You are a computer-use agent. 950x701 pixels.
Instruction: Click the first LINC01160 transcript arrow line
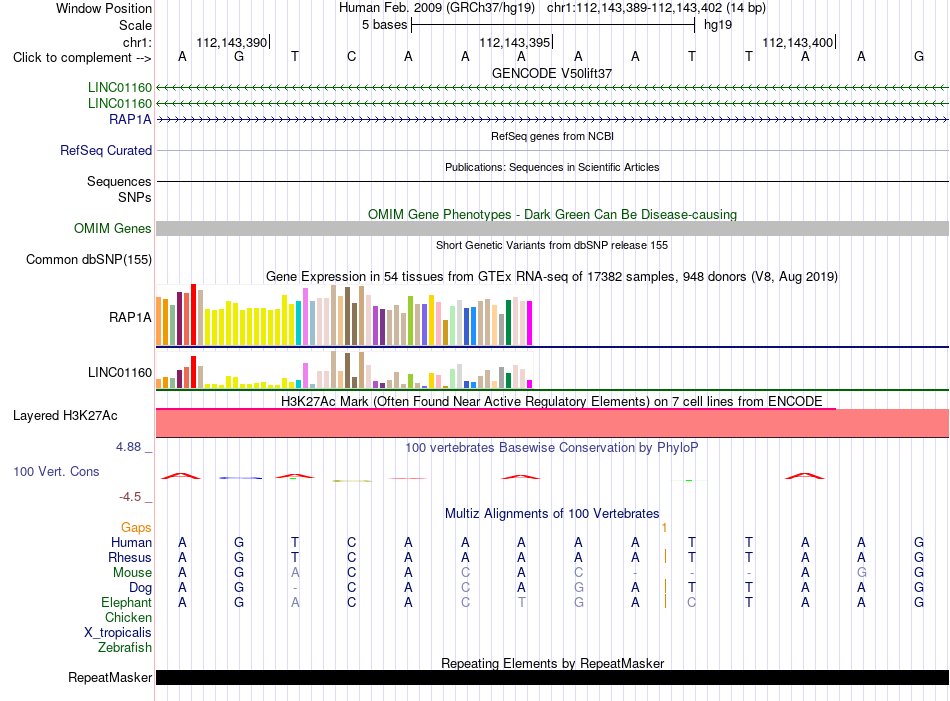coord(552,88)
